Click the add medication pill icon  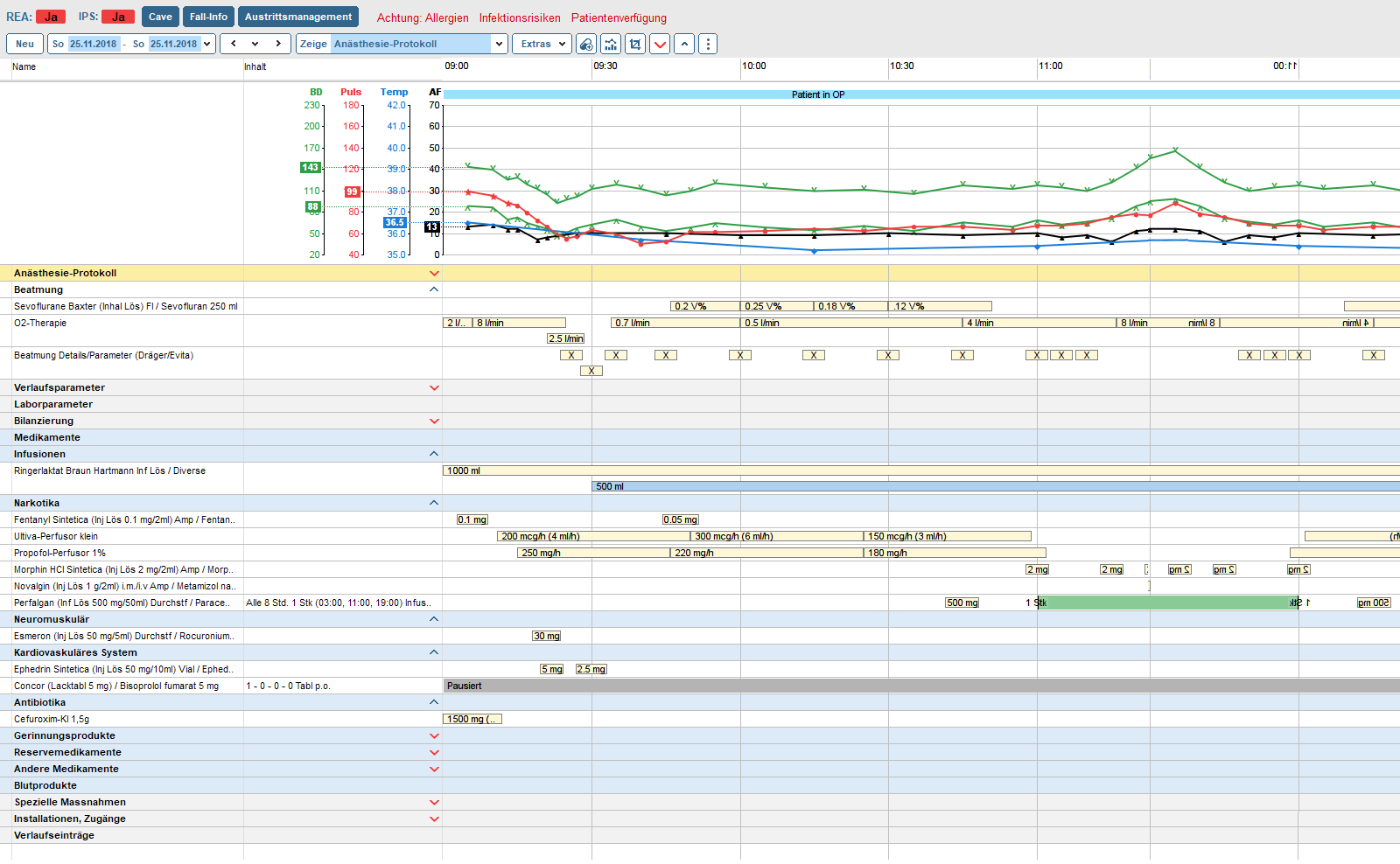click(x=586, y=44)
